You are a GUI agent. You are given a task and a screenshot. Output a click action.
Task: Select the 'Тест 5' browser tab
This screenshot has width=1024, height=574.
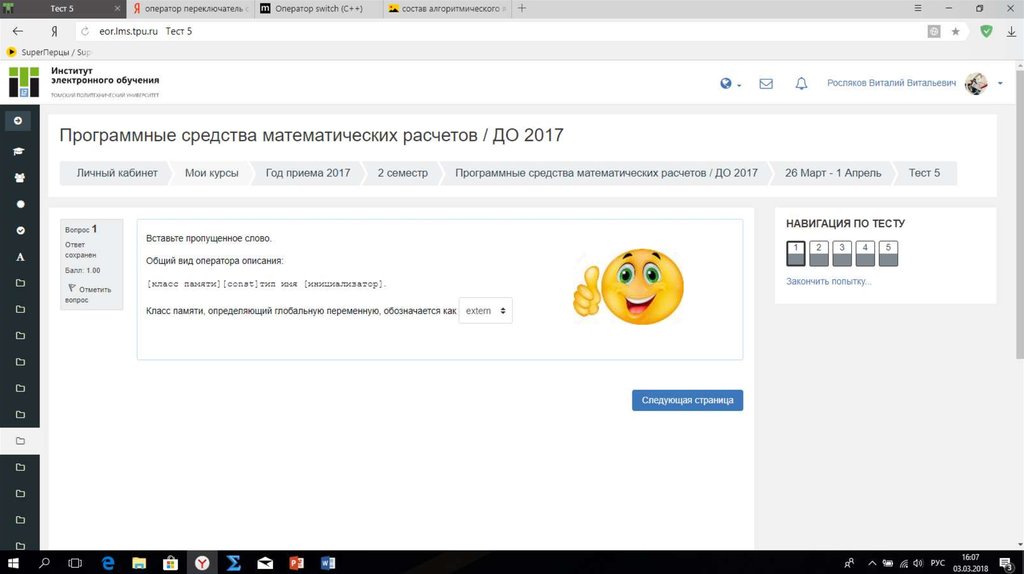coord(62,8)
